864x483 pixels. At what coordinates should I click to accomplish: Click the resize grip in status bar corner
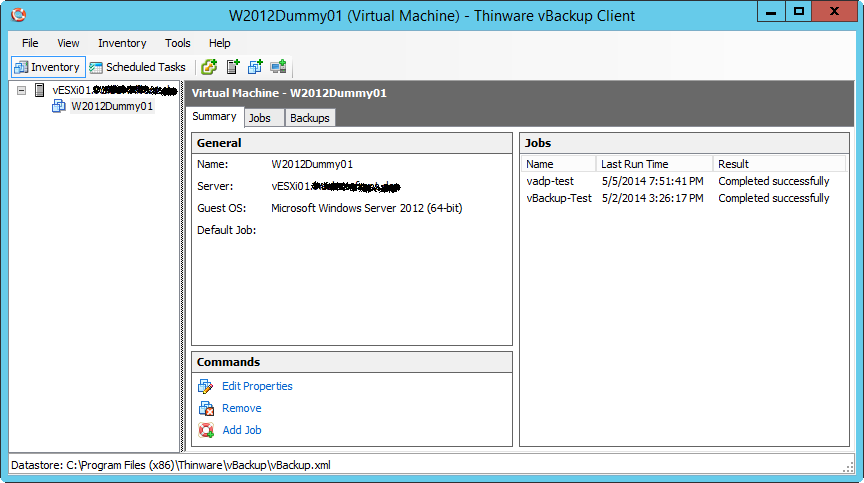[848, 467]
